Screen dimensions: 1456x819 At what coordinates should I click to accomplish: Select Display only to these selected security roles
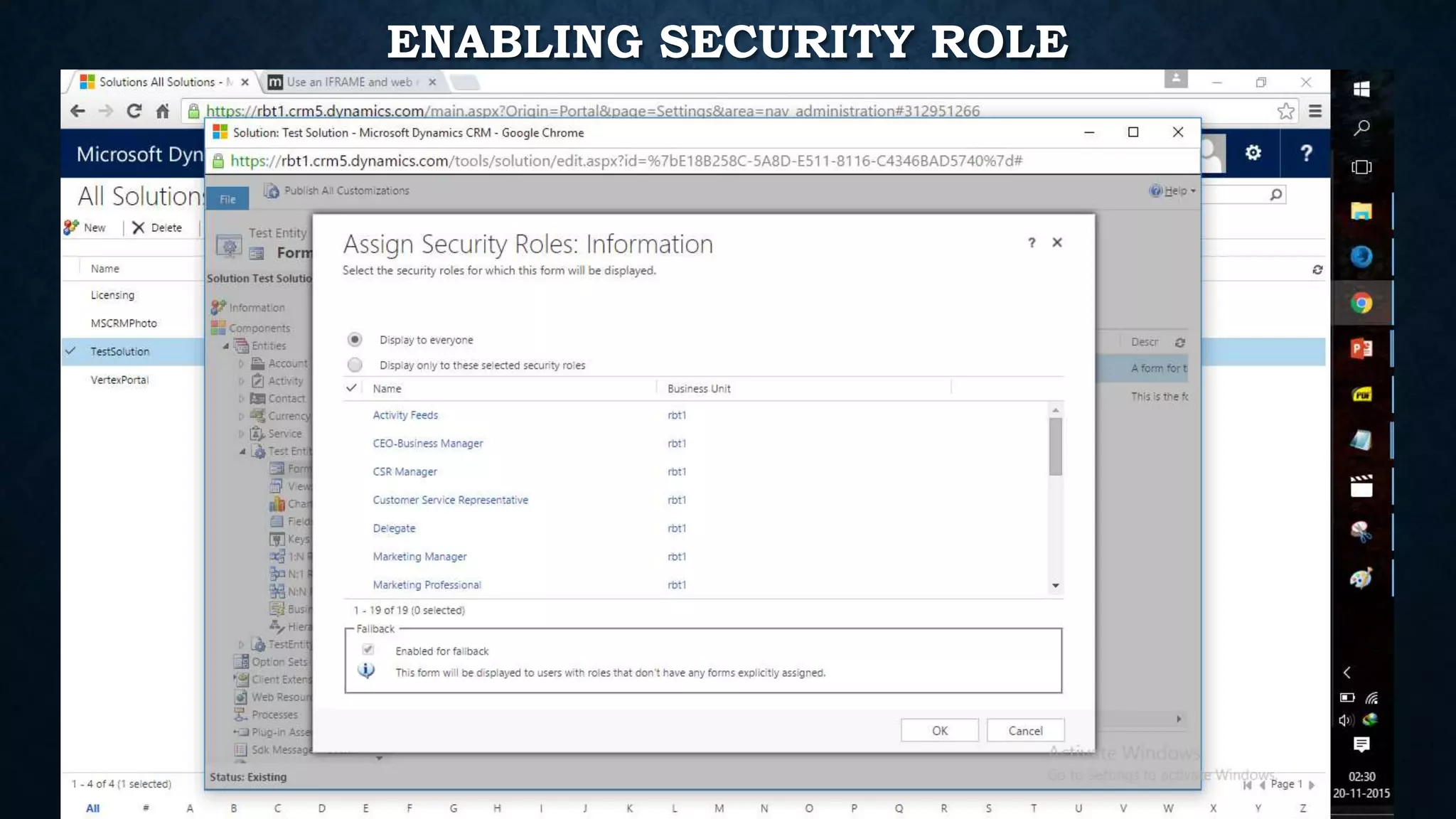pos(355,365)
